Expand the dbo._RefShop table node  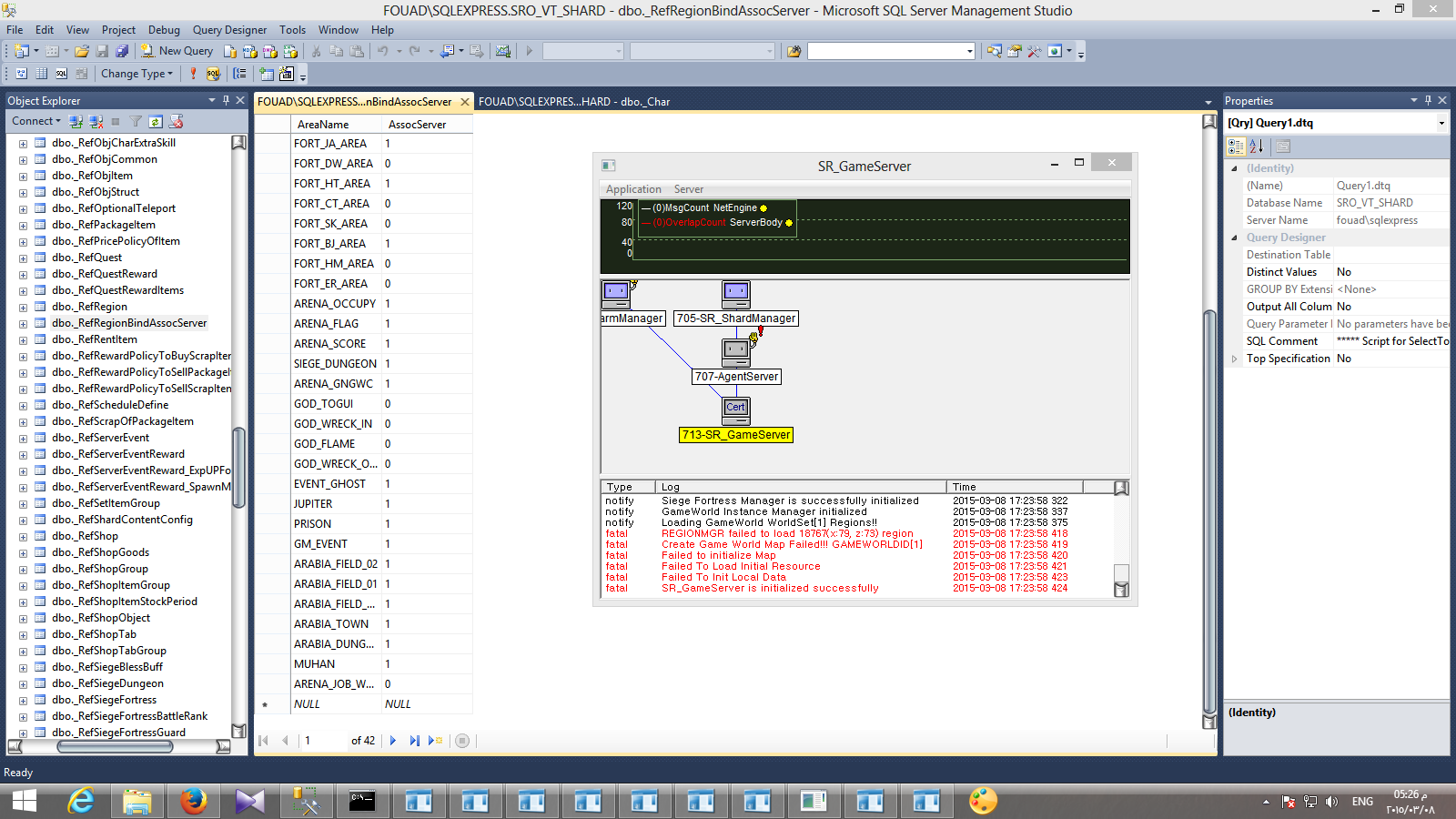coord(23,536)
